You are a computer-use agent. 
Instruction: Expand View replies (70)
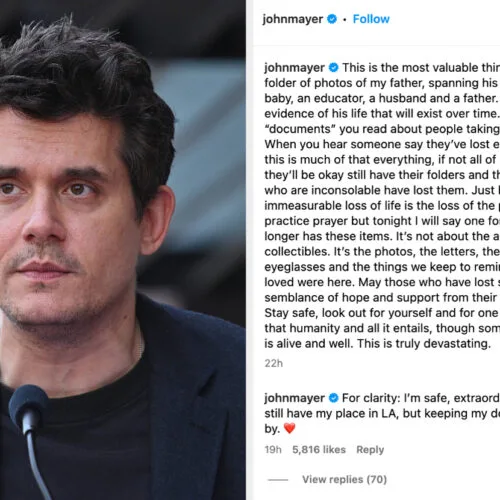coord(344,479)
